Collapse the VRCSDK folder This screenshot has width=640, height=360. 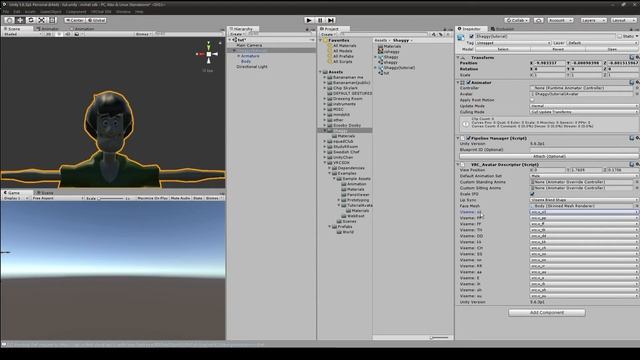325,162
